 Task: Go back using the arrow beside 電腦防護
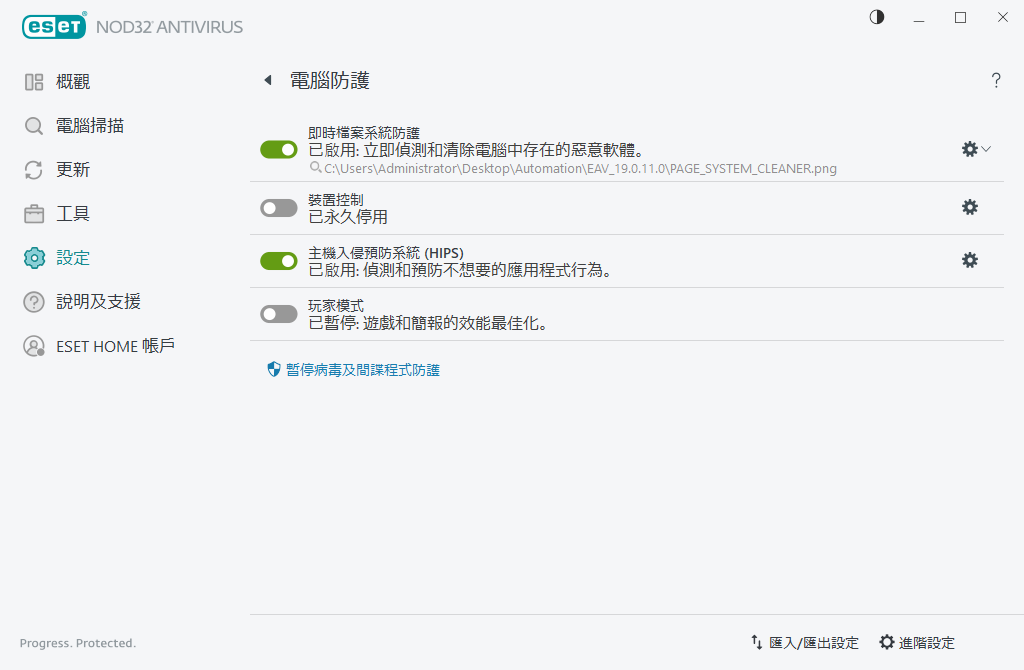268,81
